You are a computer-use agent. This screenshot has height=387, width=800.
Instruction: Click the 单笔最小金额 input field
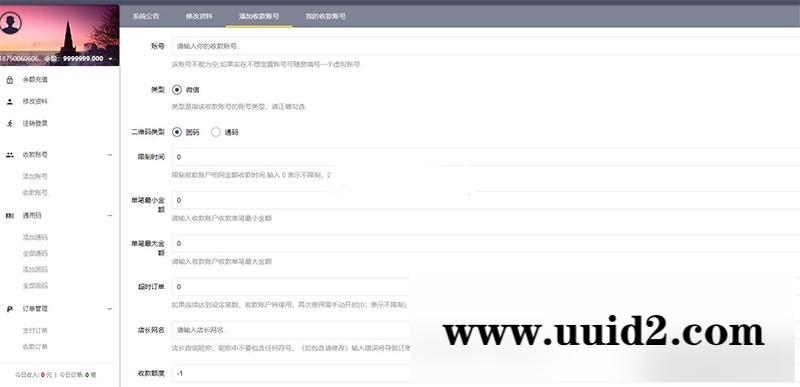(485, 200)
